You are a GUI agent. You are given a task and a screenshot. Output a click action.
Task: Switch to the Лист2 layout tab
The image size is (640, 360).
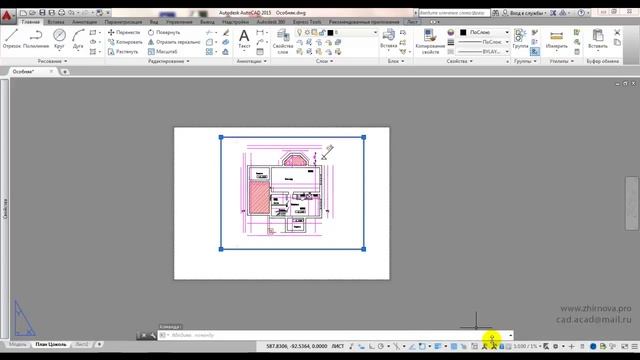(82, 345)
